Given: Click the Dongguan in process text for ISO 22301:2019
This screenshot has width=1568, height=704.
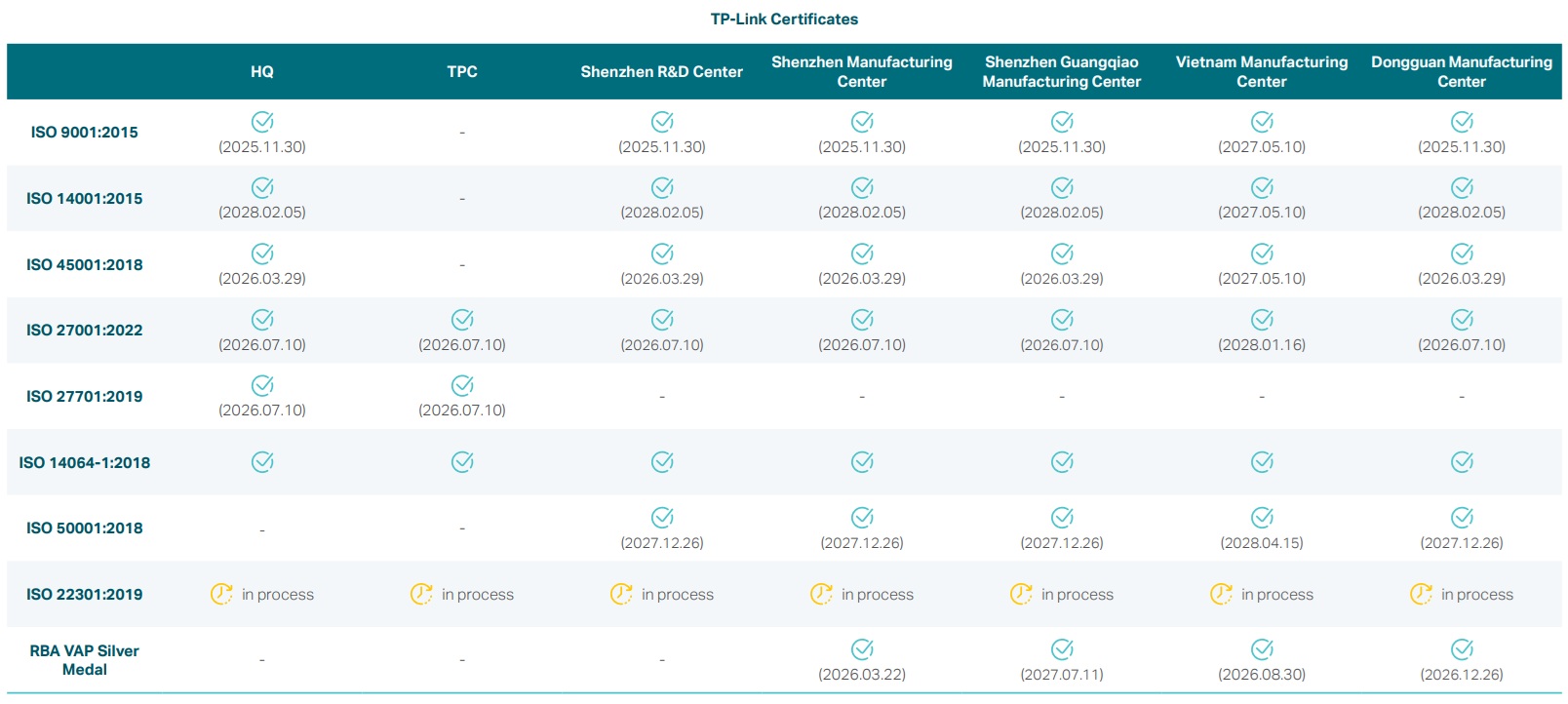Looking at the screenshot, I should click(1477, 595).
